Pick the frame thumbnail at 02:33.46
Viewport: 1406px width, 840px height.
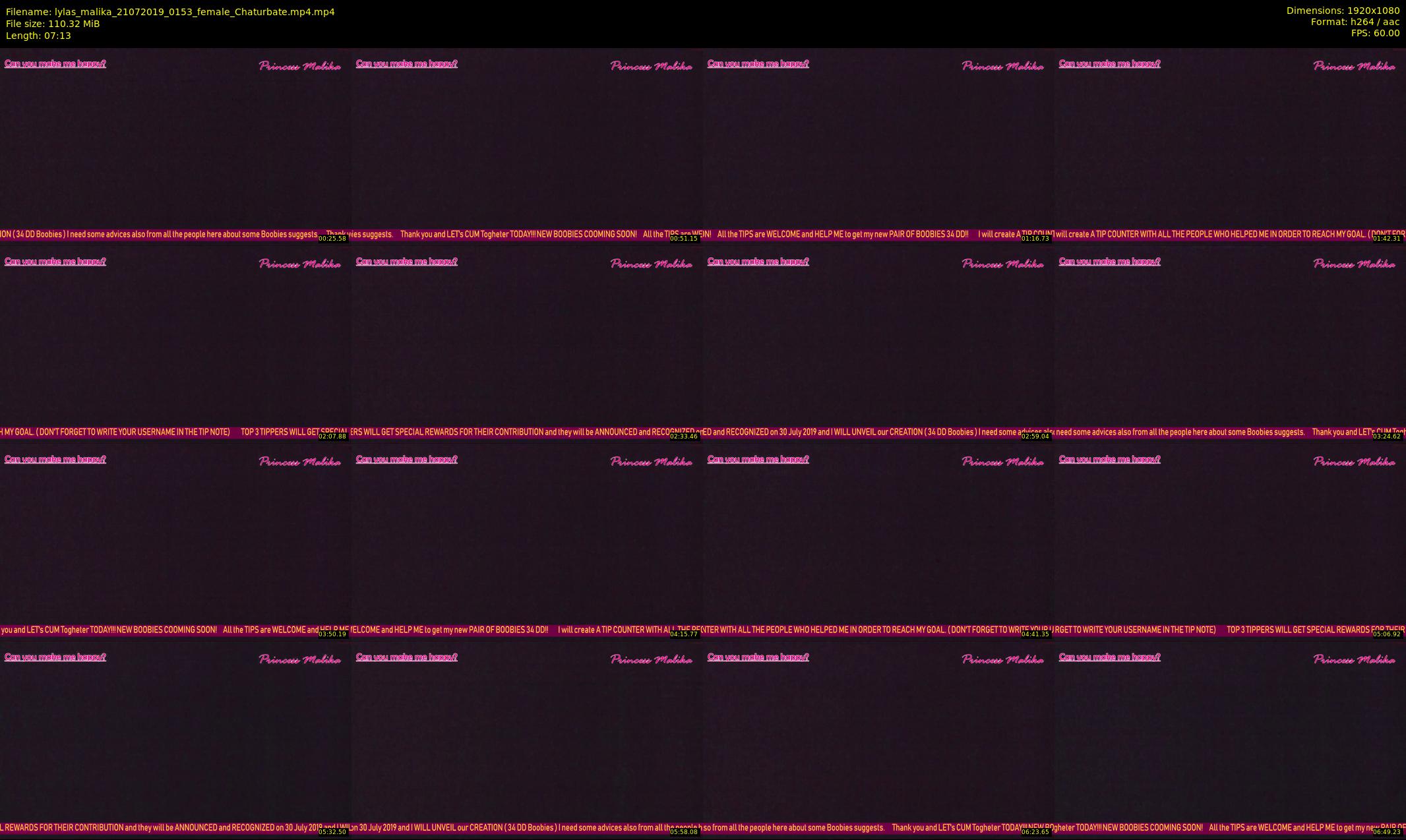point(527,344)
